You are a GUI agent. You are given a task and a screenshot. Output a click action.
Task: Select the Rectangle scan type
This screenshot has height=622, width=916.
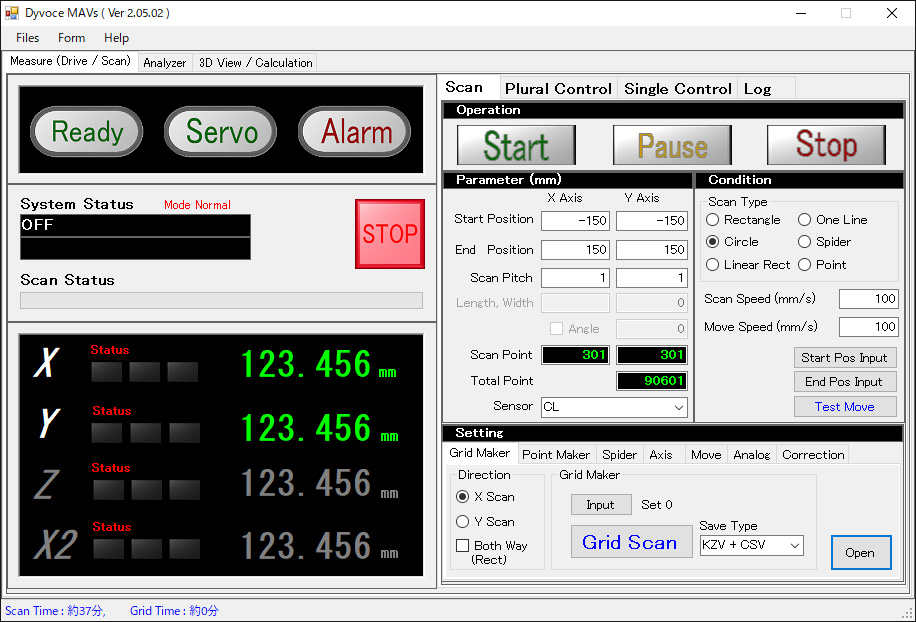[713, 220]
